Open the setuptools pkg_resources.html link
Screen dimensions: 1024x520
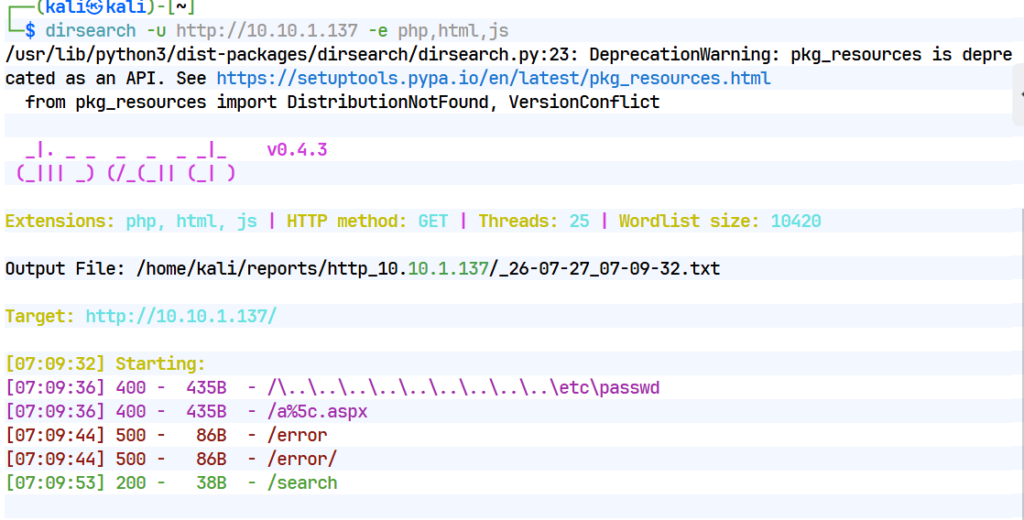pos(494,78)
